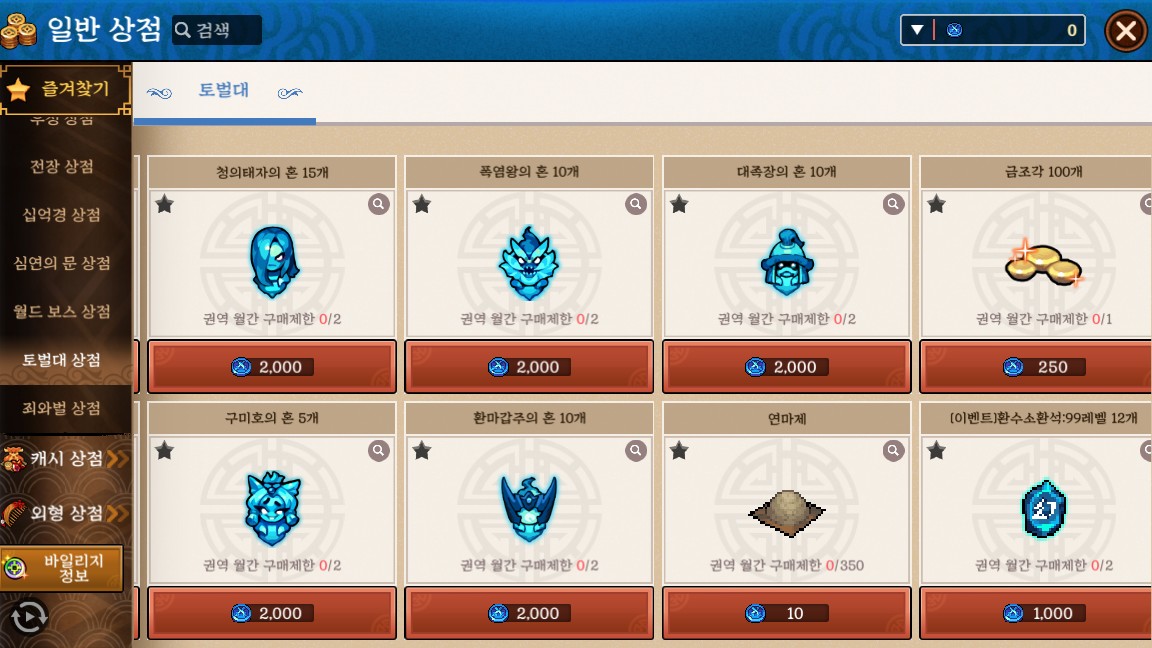The image size is (1152, 648).
Task: Mark 구미호의 혼 5개 as favorite star
Action: 165,450
